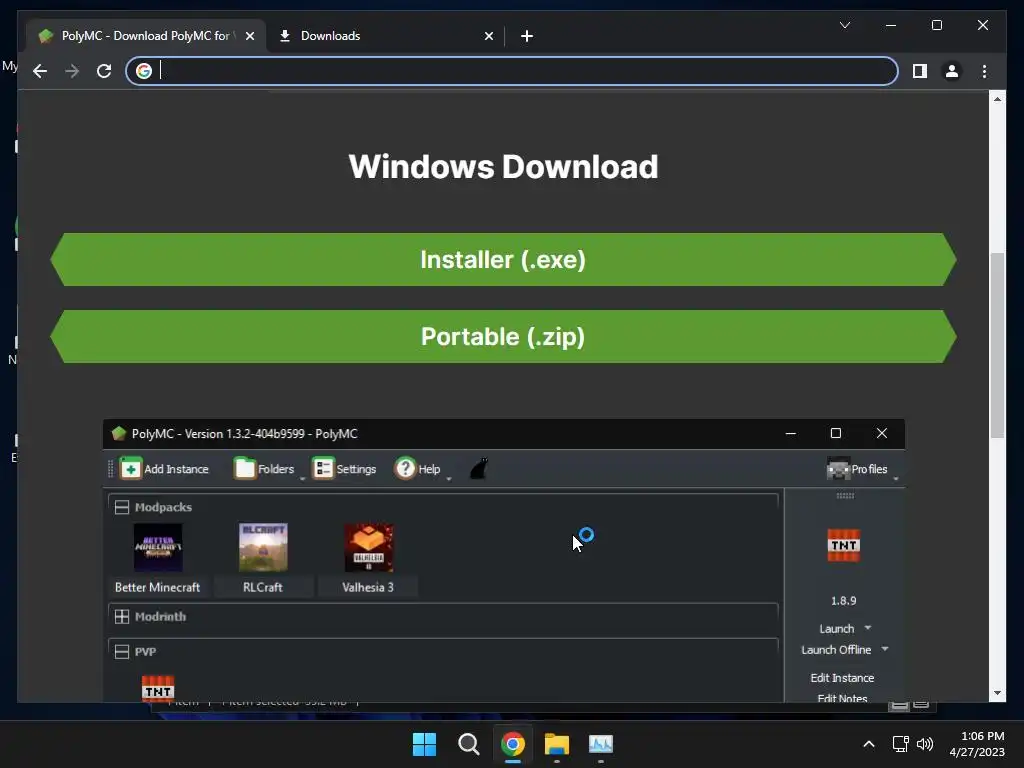Open the Launch Offline dropdown arrow
The image size is (1024, 768).
click(885, 649)
